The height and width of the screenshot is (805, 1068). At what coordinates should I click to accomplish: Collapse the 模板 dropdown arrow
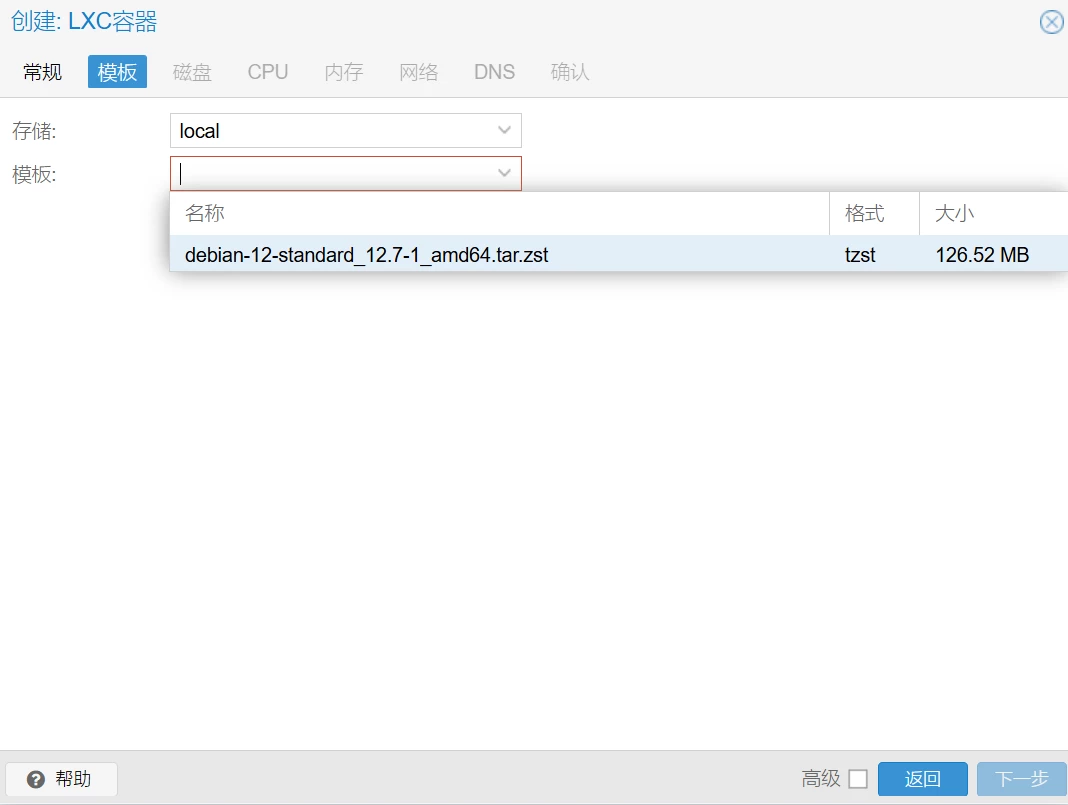pos(504,174)
